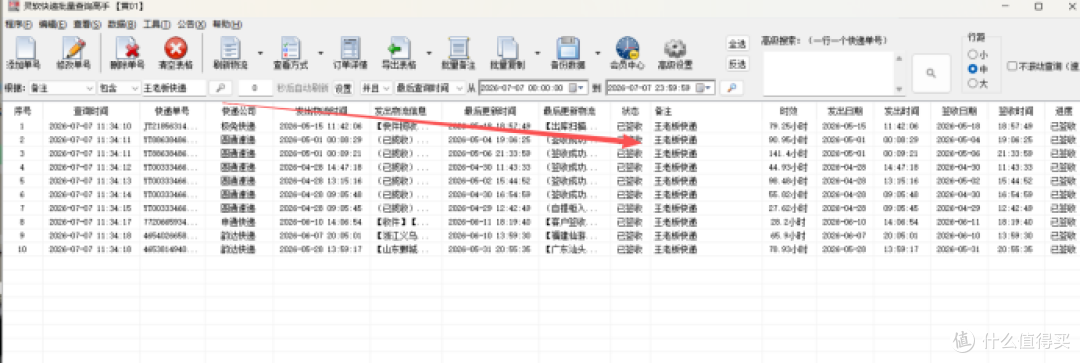Sort by the 查询时间 column header
This screenshot has height=363, width=1080.
coord(91,111)
